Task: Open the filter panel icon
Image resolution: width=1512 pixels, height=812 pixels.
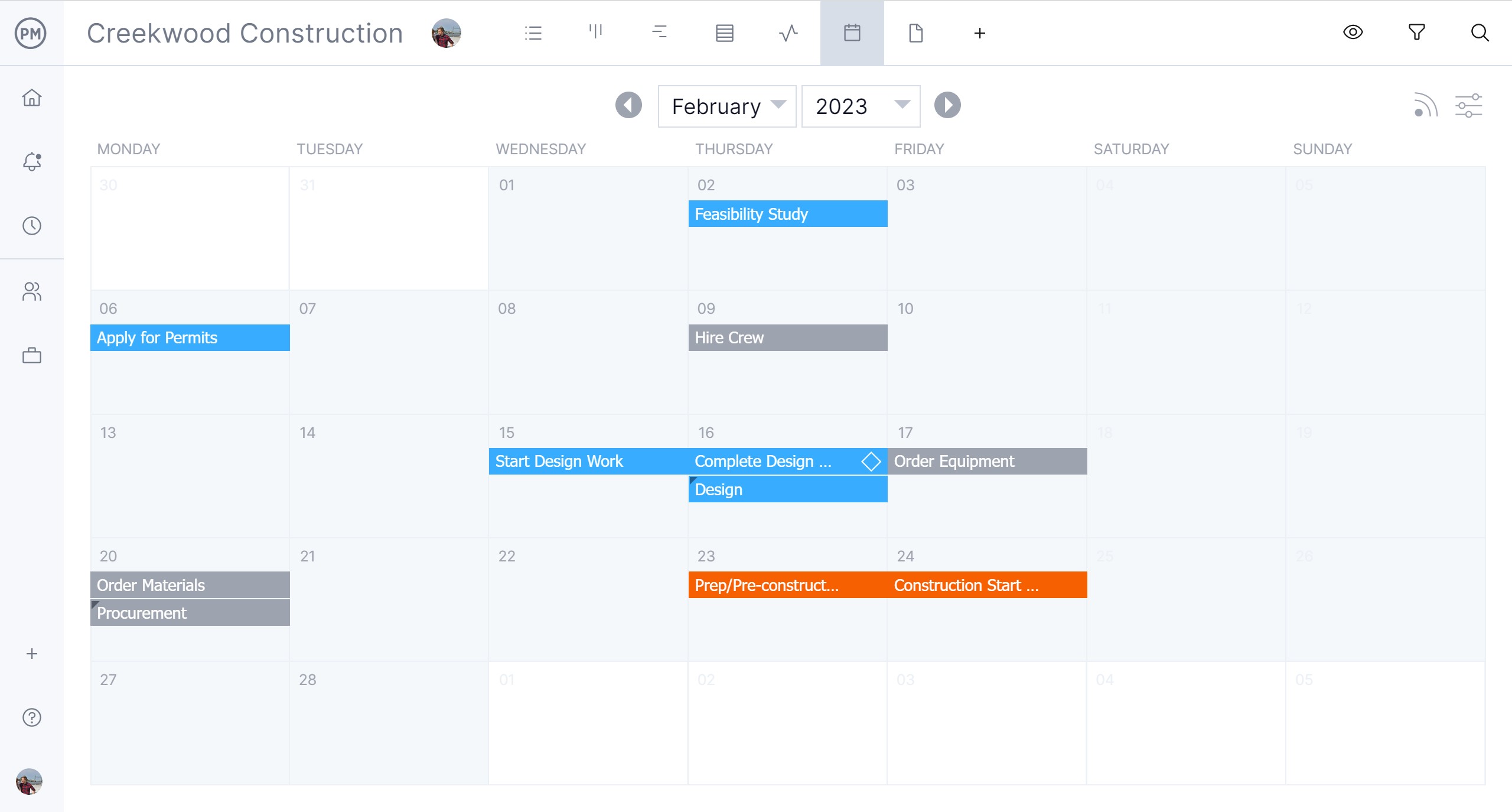Action: click(x=1417, y=33)
